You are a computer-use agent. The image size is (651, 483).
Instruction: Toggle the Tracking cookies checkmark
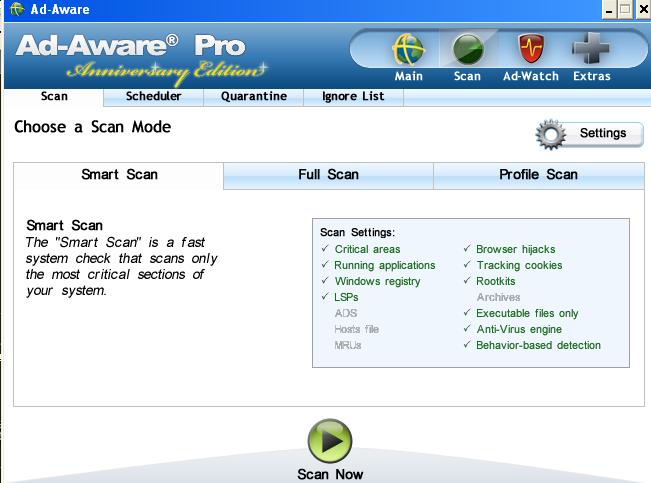[467, 265]
